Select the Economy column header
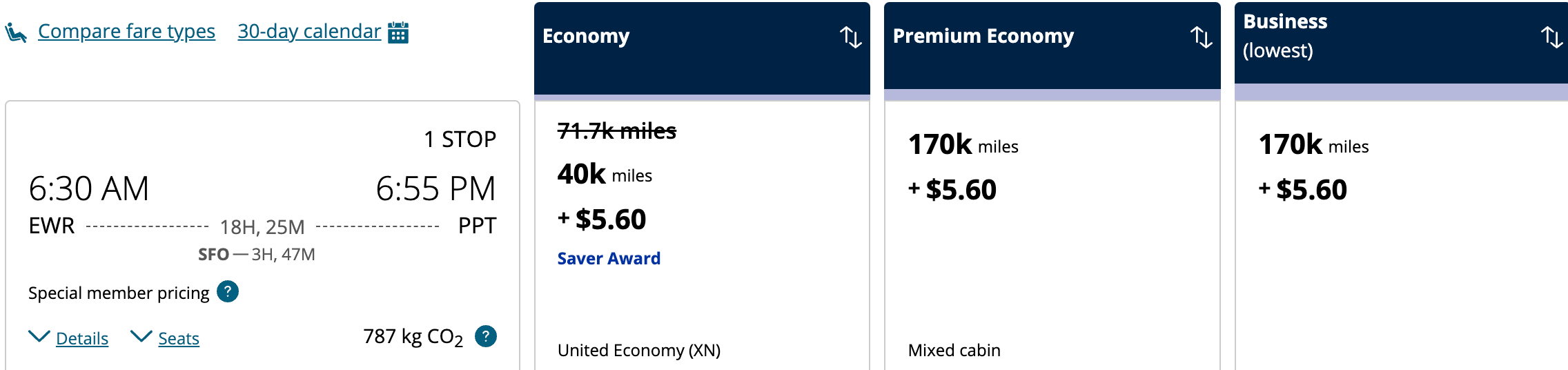The width and height of the screenshot is (1568, 370). click(702, 48)
